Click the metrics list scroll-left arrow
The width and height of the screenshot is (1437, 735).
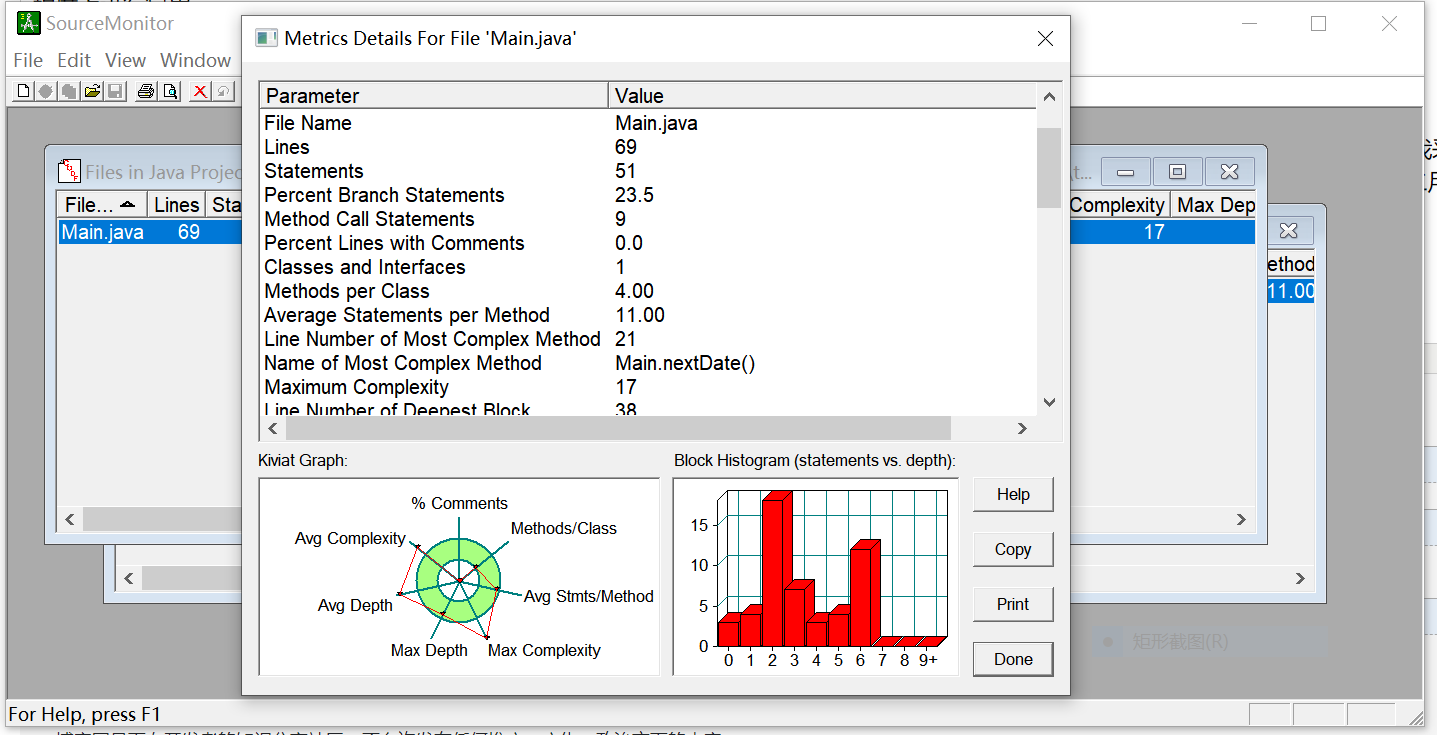[x=273, y=428]
